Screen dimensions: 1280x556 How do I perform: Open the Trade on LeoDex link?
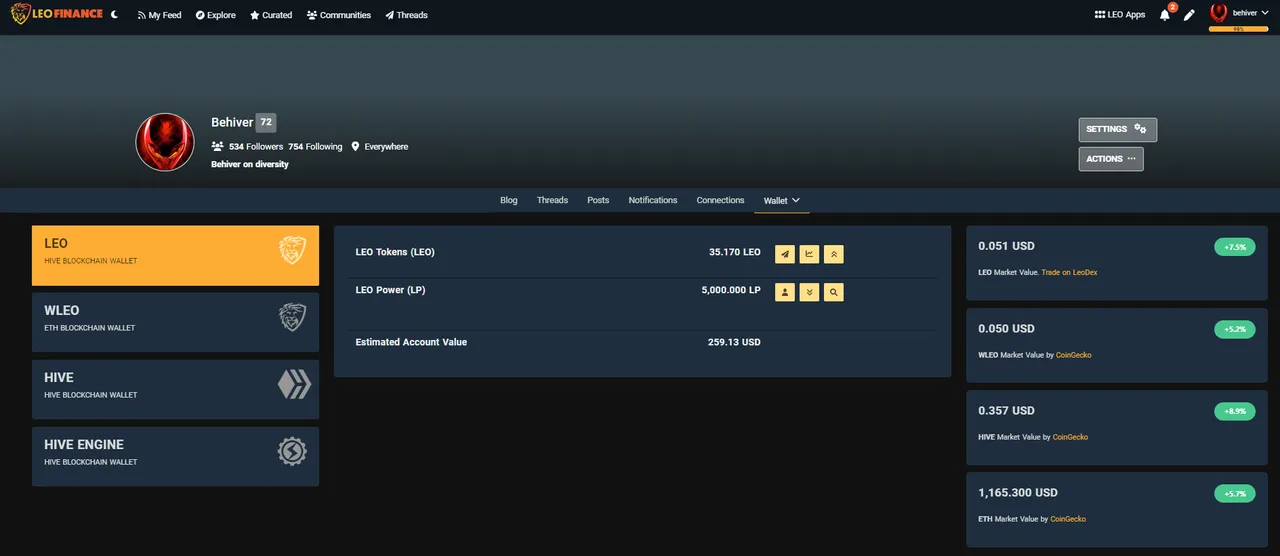coord(1069,272)
